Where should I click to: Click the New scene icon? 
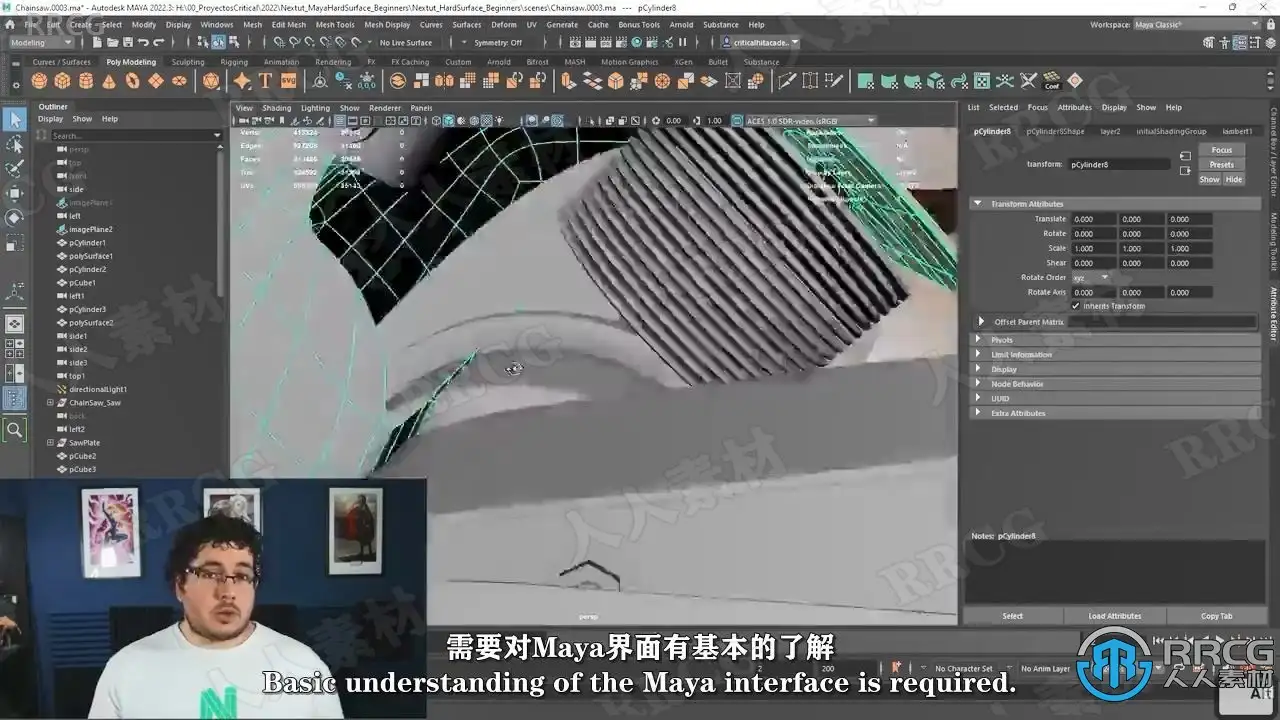coord(98,43)
